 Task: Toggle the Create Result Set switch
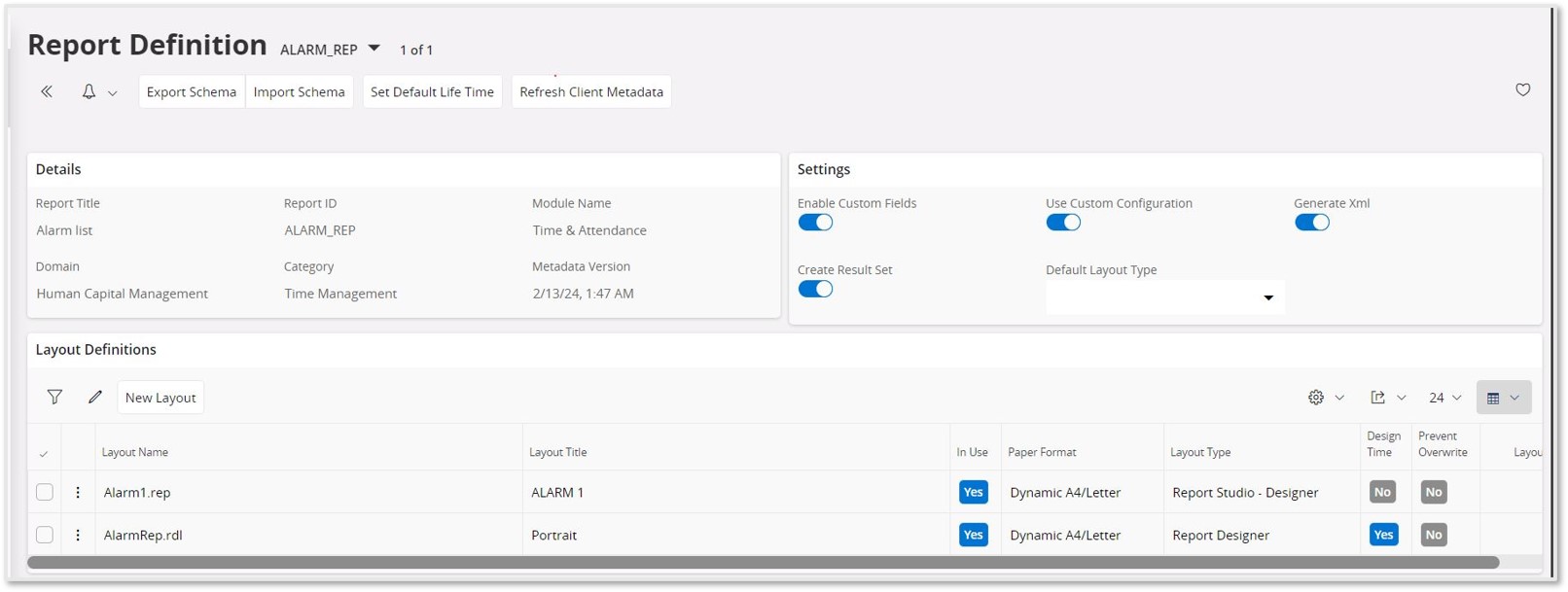(815, 289)
